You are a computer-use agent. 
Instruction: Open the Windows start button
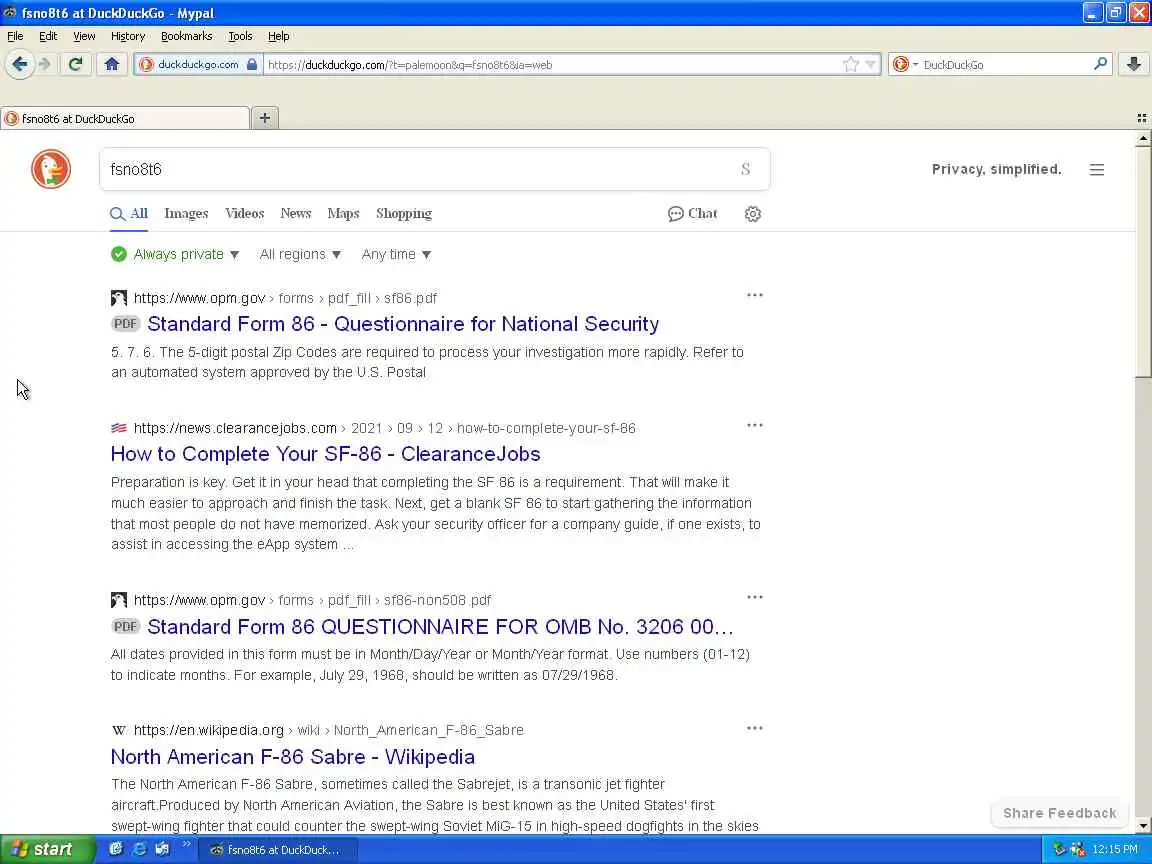[x=47, y=850]
